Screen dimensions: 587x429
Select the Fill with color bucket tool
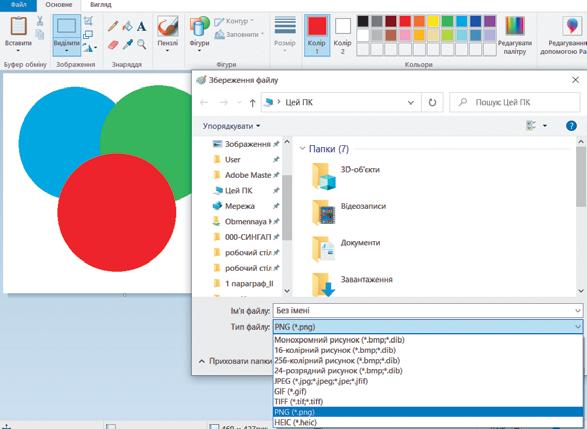127,26
